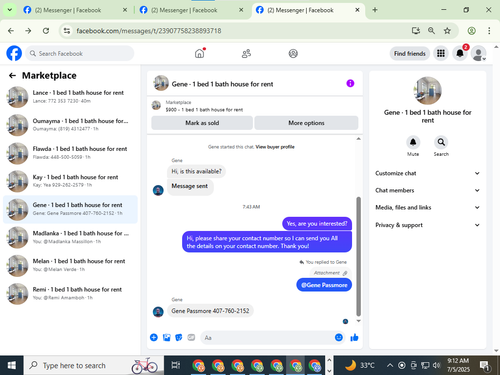Image resolution: width=500 pixels, height=375 pixels.
Task: Open the Chrome profile icon
Action: (x=471, y=31)
